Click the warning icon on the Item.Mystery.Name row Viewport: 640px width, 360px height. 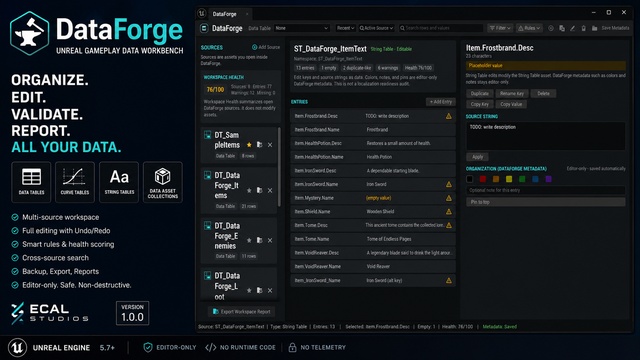pyautogui.click(x=449, y=198)
